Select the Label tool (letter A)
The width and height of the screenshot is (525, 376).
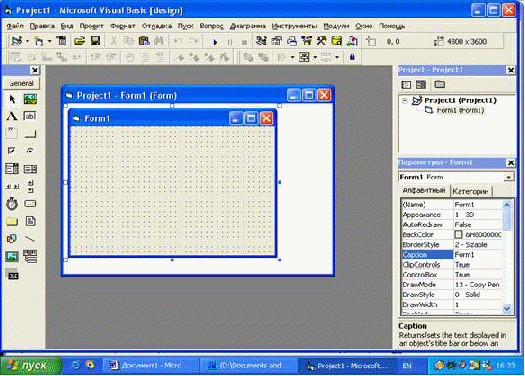point(12,117)
